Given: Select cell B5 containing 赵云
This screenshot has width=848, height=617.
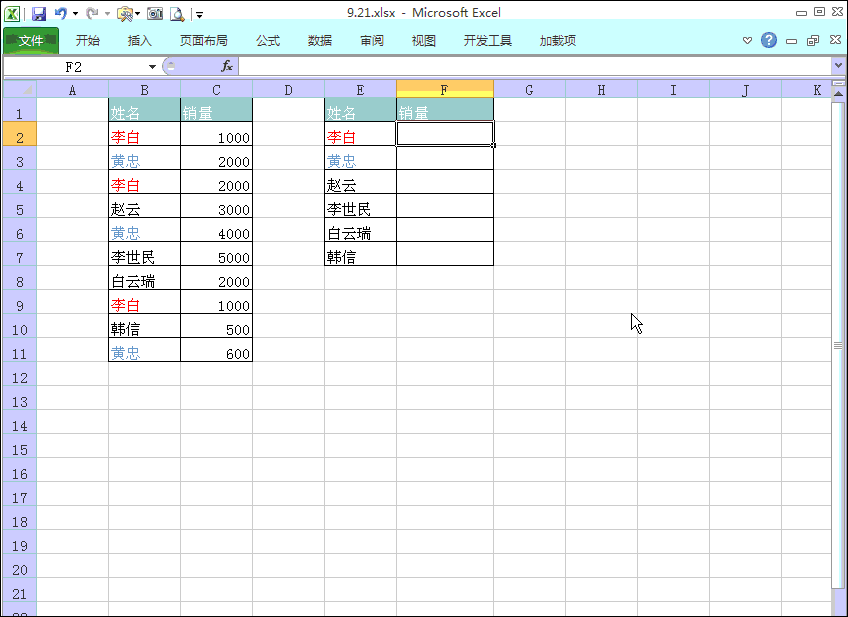Looking at the screenshot, I should pos(144,206).
